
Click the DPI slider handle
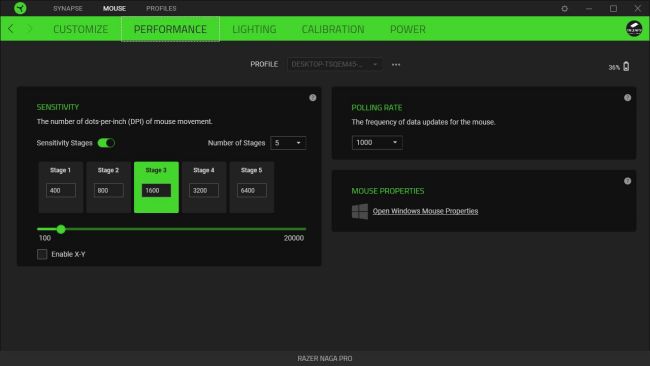click(x=61, y=229)
